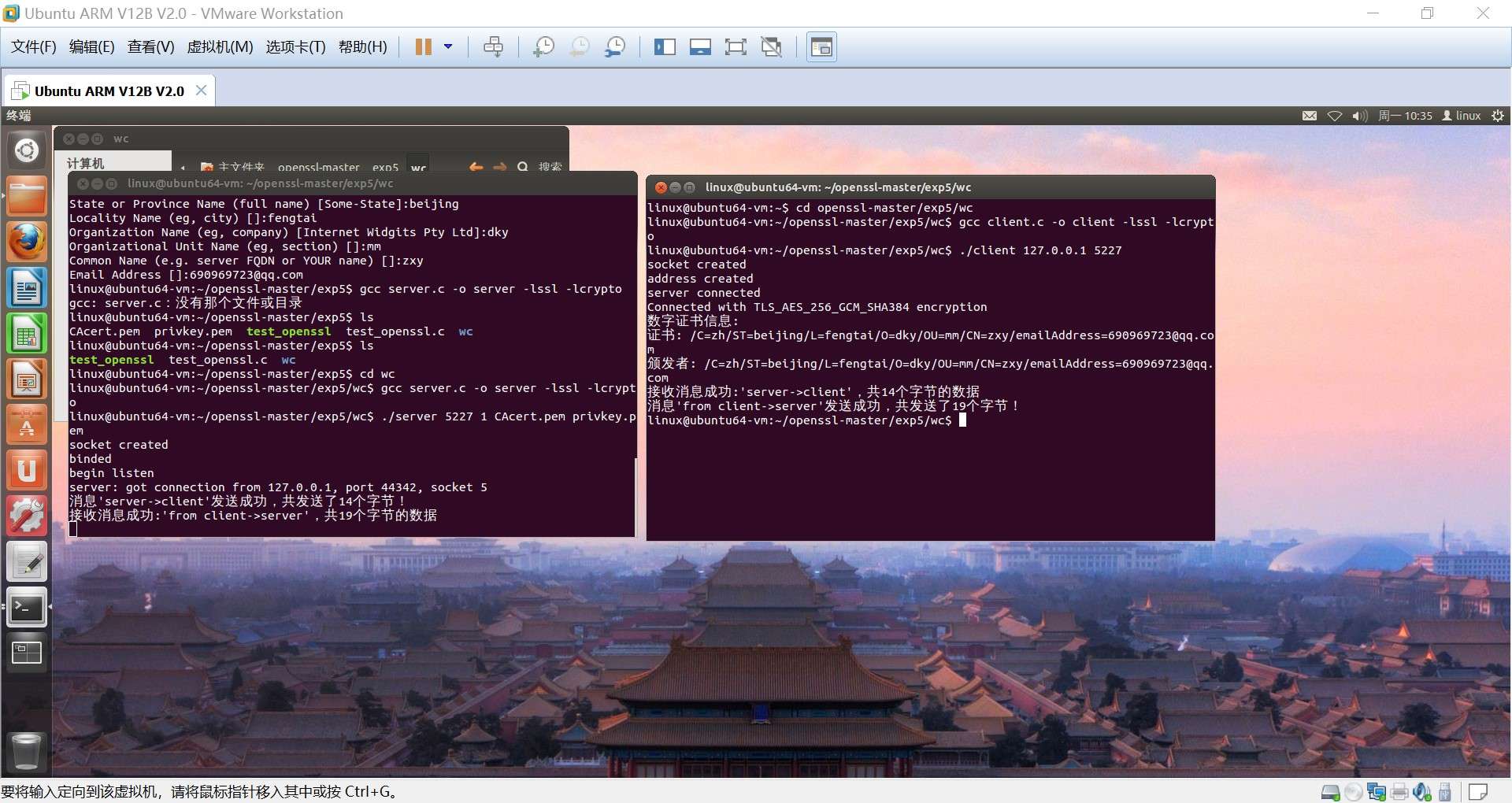Open Ubuntu Software Center launcher icon
1512x803 pixels.
27,424
